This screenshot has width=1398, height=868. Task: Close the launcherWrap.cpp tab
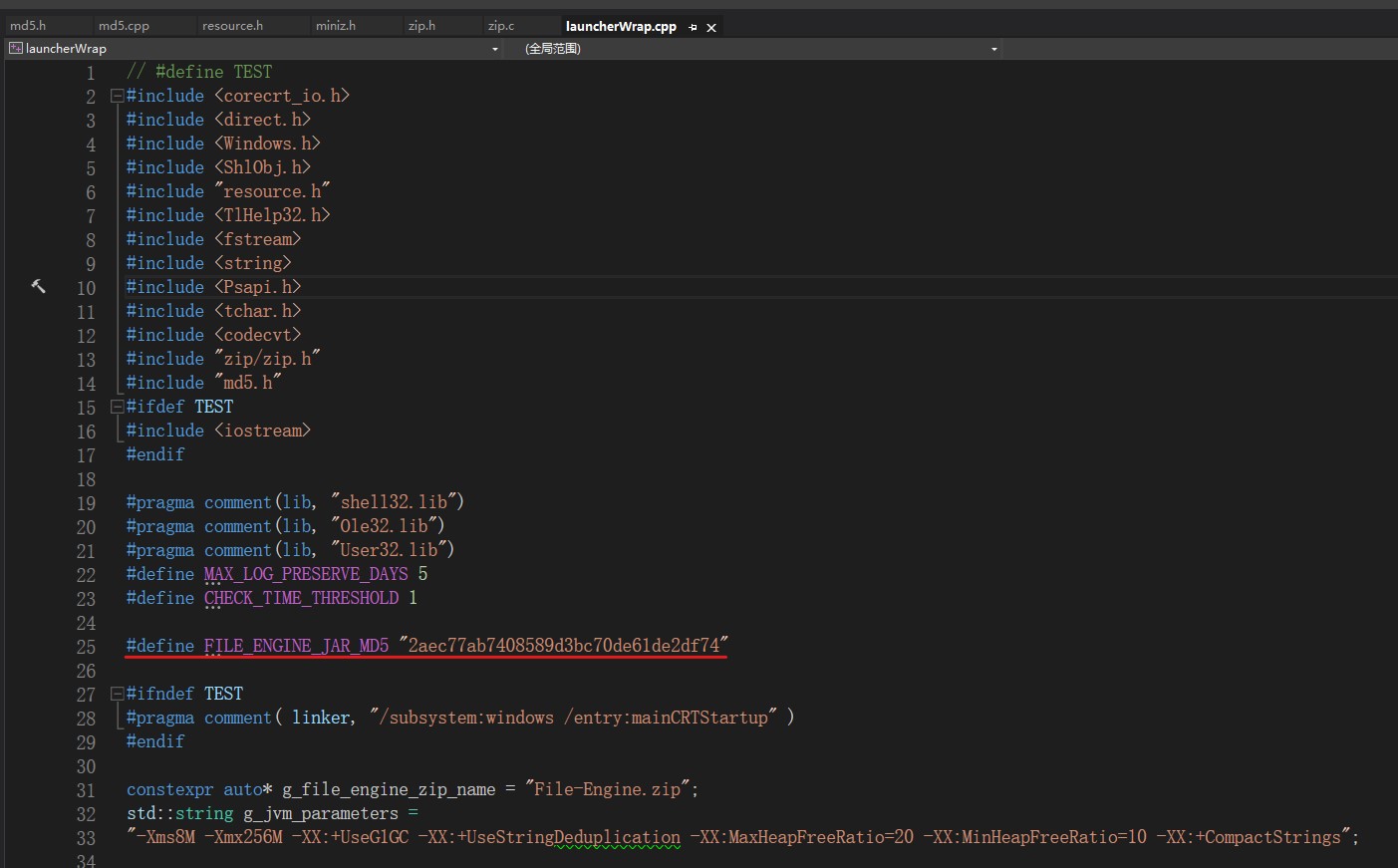[x=711, y=27]
